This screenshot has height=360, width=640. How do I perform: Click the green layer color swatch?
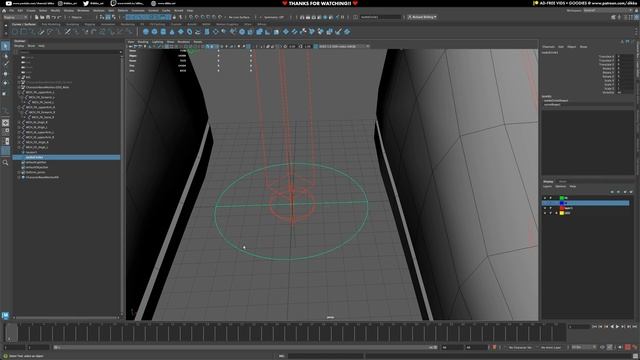562,198
